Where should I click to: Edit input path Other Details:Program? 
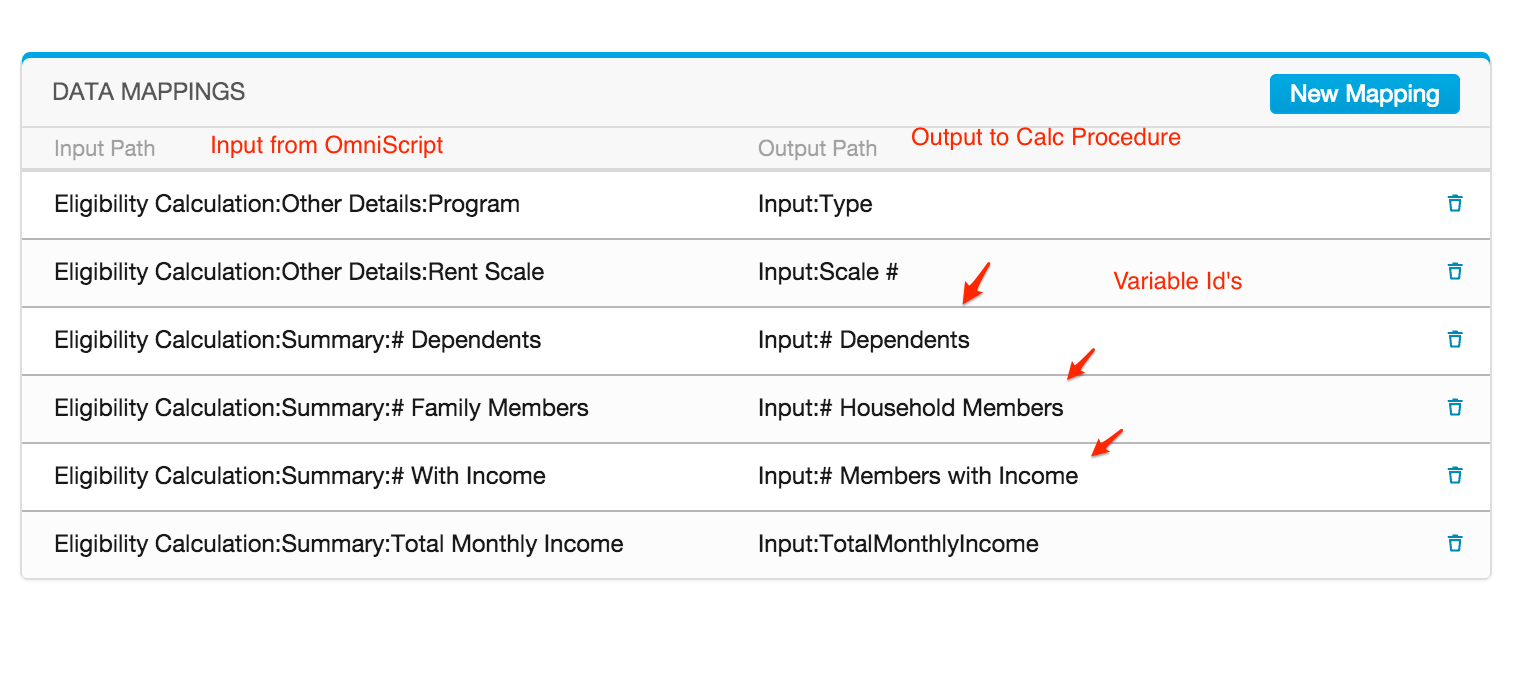(287, 205)
